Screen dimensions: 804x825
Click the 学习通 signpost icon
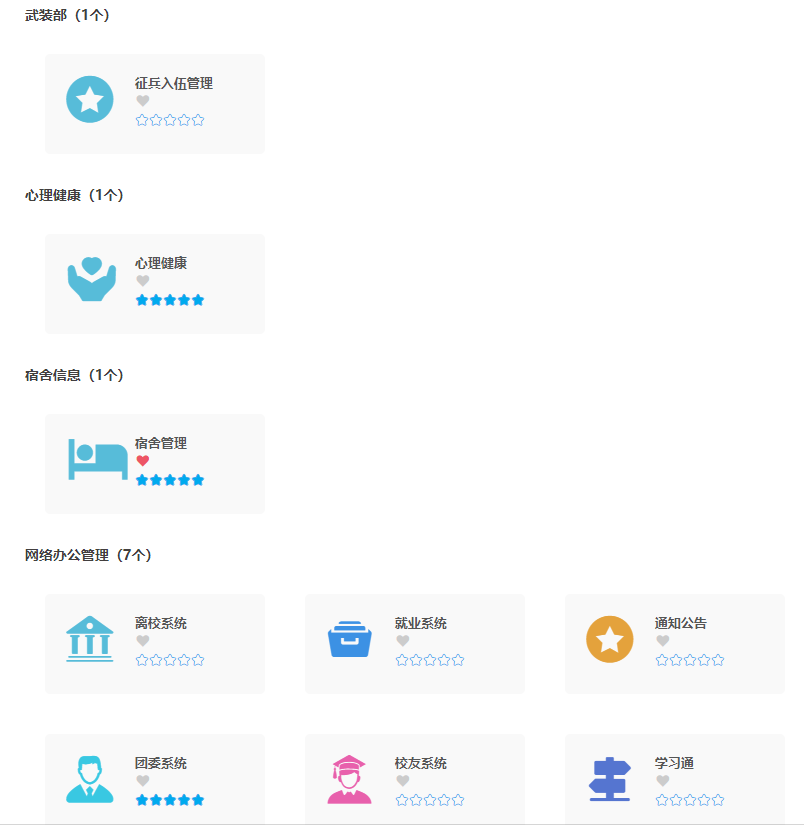click(x=610, y=780)
